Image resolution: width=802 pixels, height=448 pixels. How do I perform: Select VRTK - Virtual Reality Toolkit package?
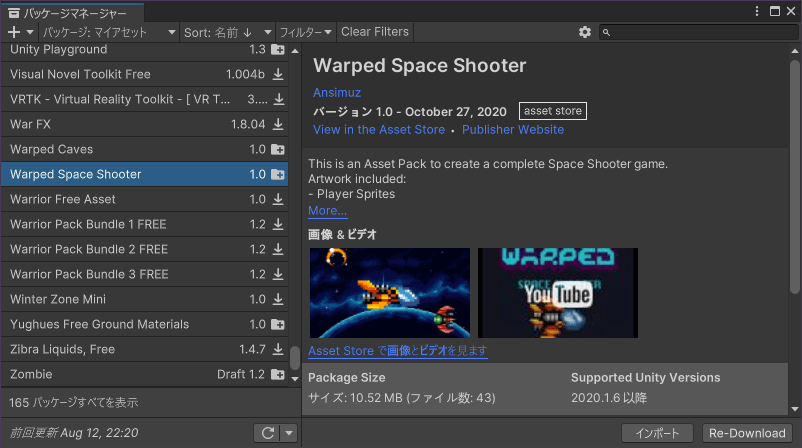click(x=145, y=99)
